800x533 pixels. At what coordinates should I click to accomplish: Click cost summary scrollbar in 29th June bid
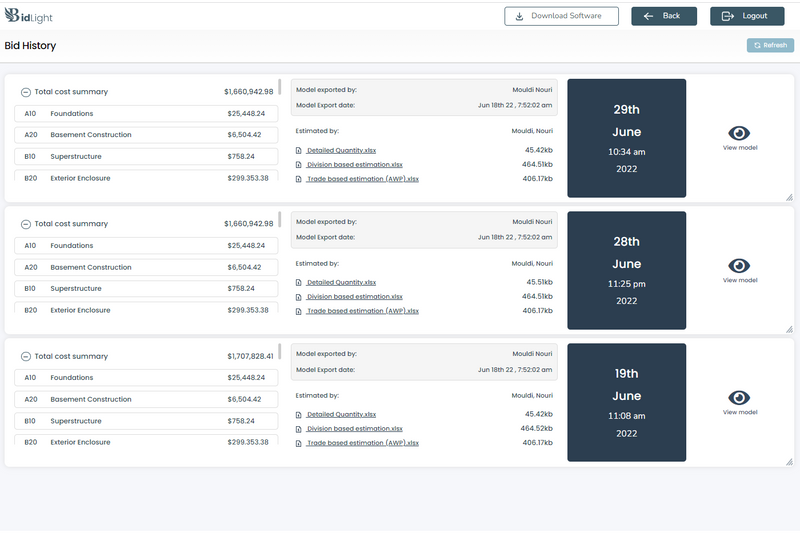coord(280,87)
